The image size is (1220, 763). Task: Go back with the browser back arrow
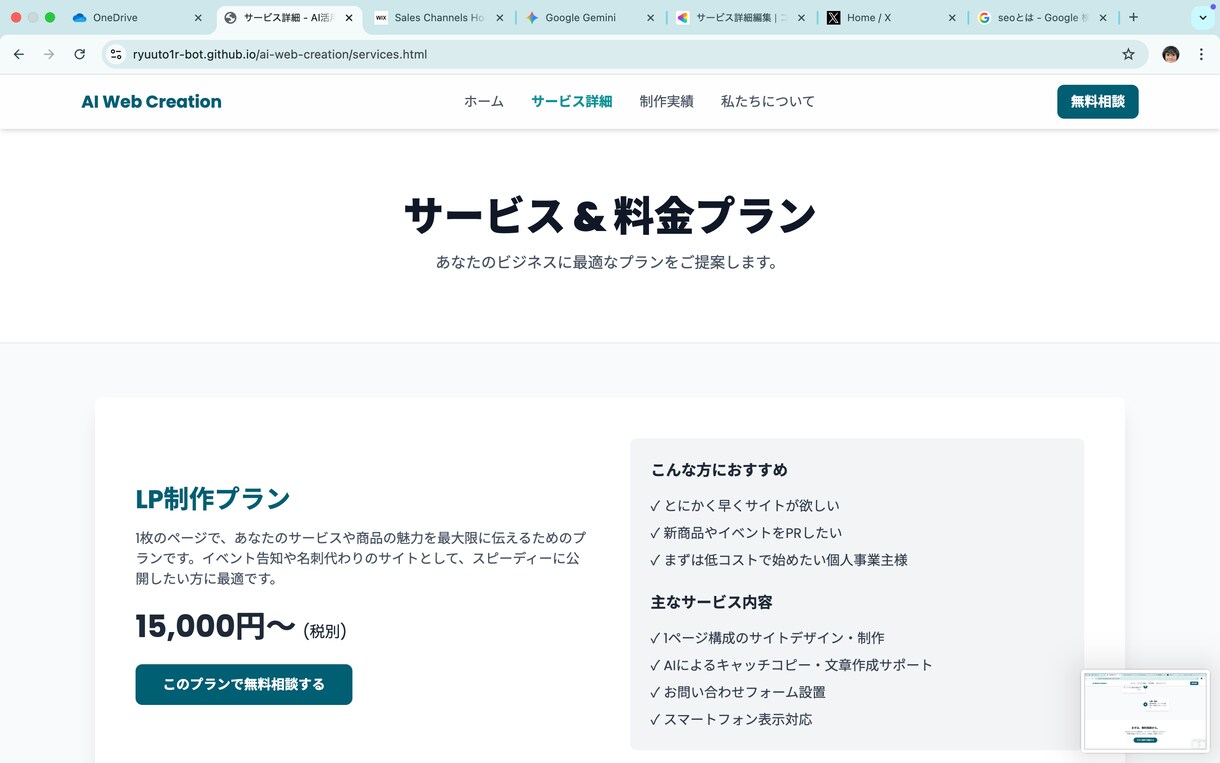[18, 54]
